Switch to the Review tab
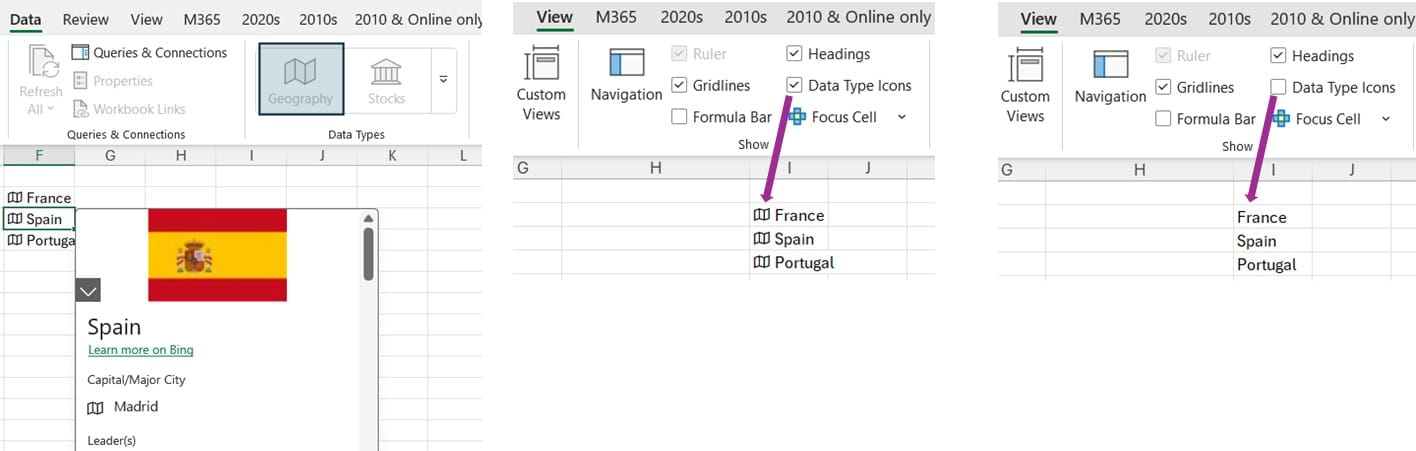This screenshot has height=451, width=1416. click(x=85, y=19)
